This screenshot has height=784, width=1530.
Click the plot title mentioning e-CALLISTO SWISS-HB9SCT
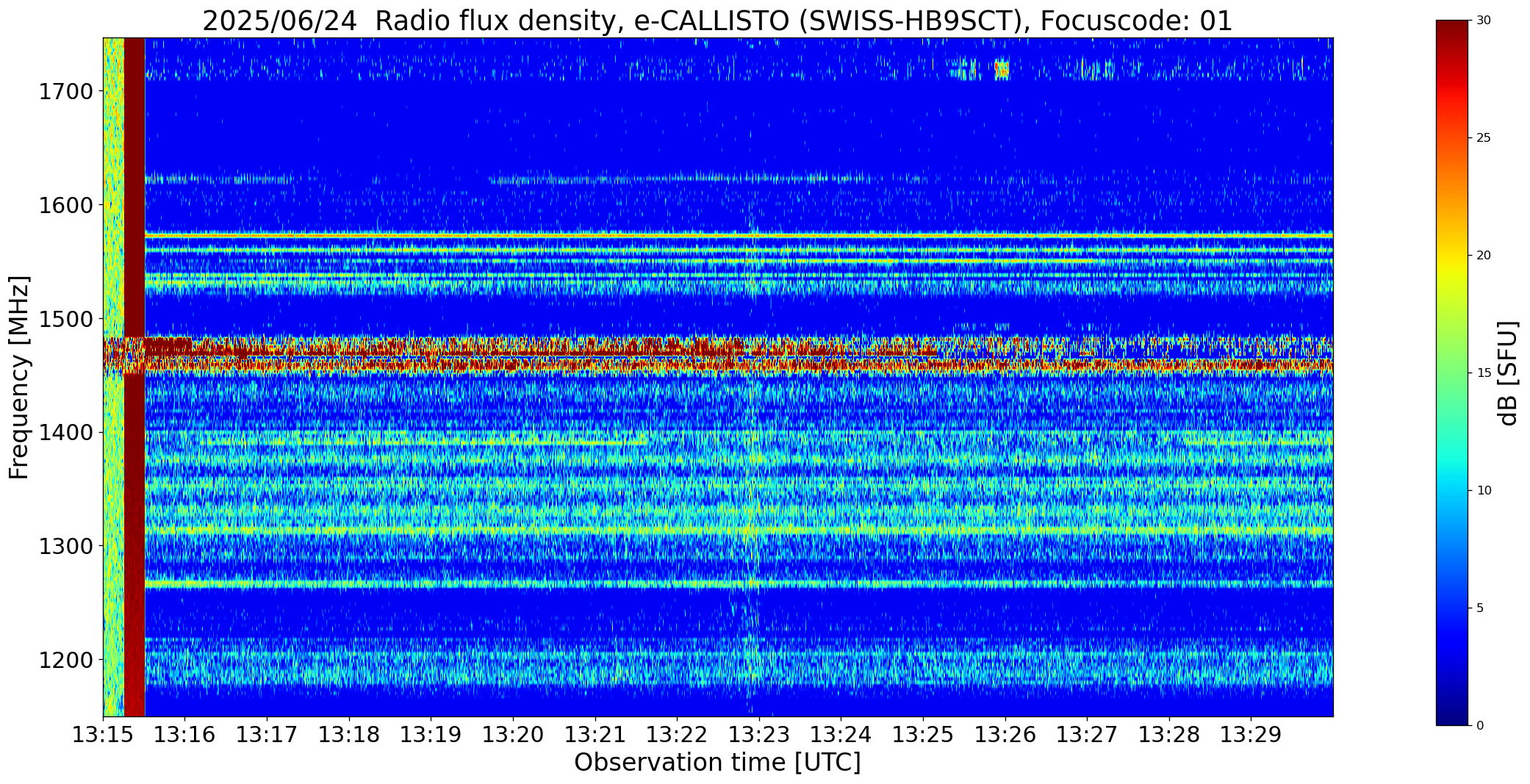717,21
